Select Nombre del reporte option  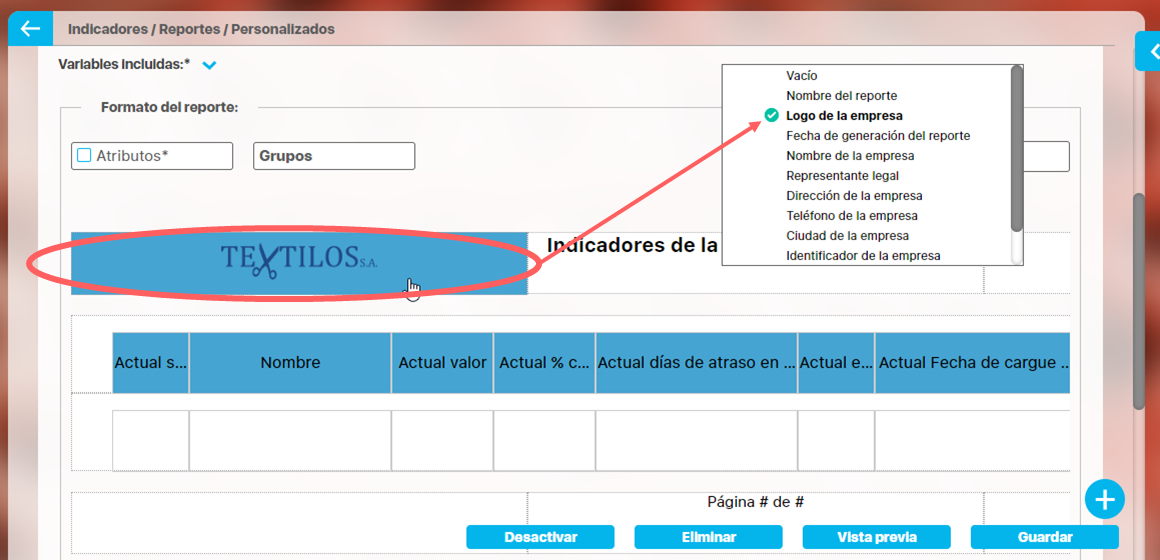[841, 95]
